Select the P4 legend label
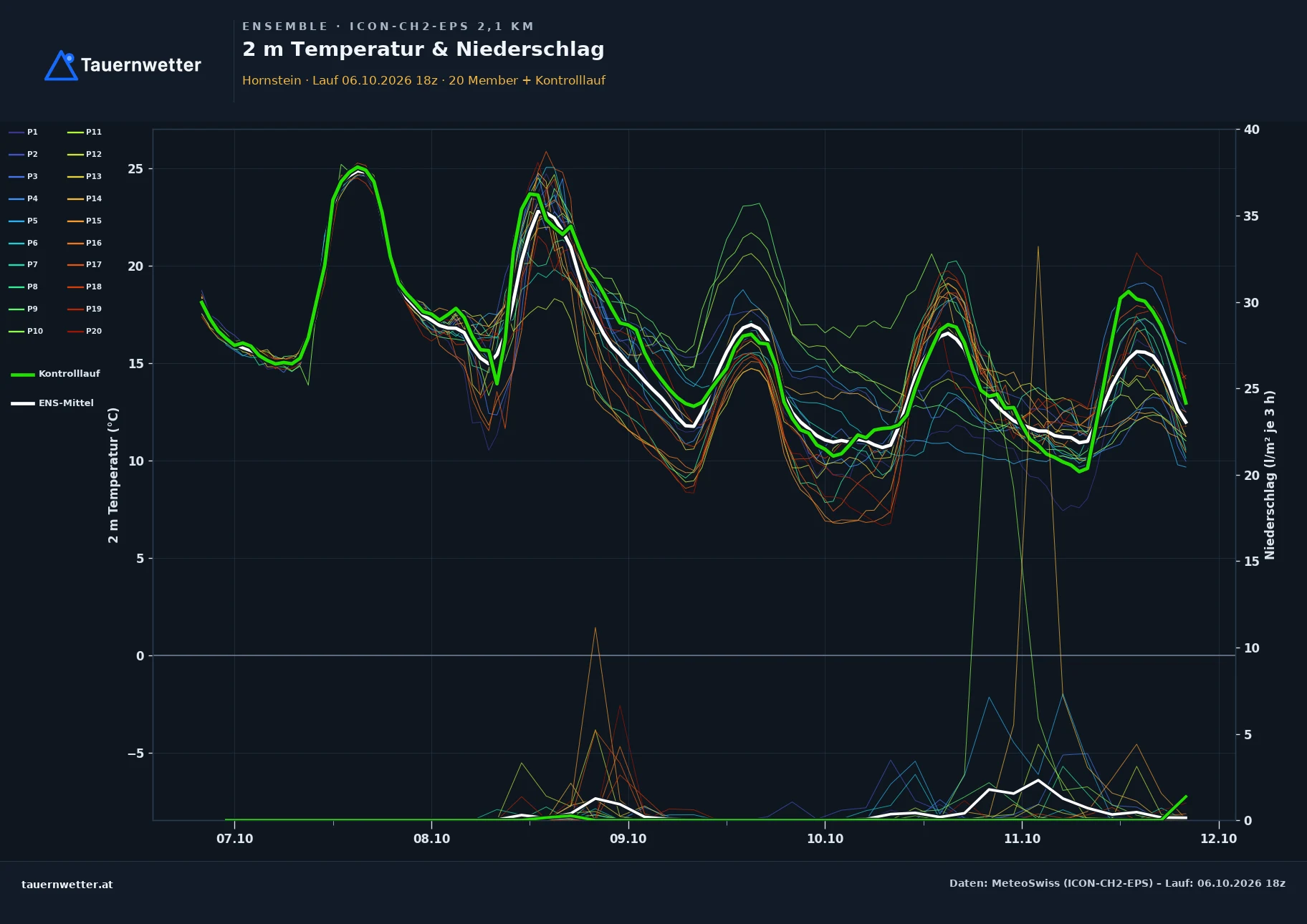 pos(32,199)
